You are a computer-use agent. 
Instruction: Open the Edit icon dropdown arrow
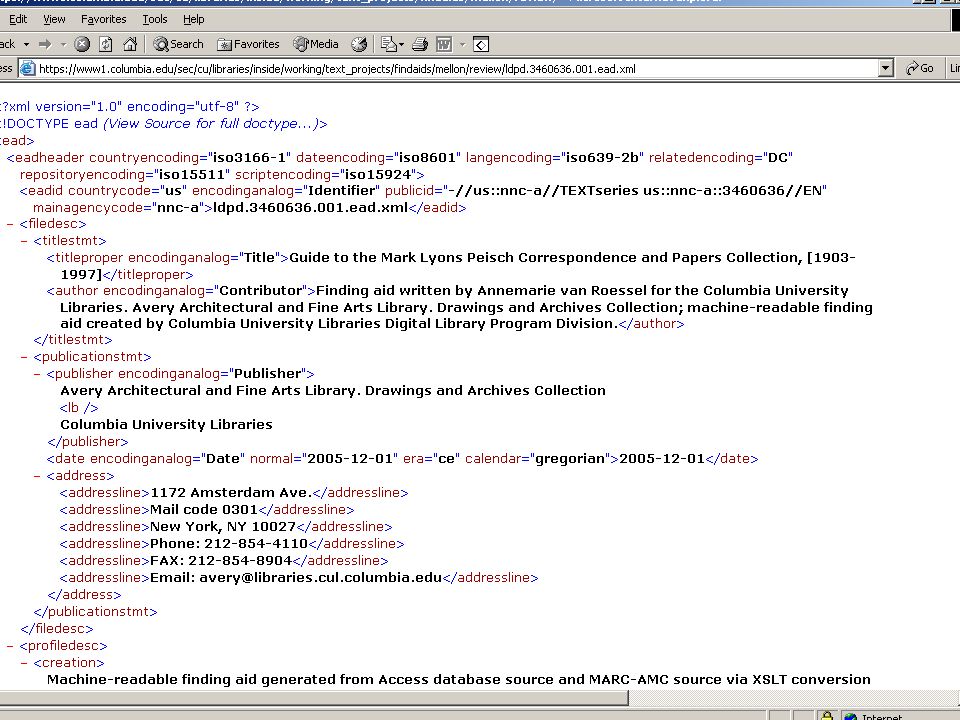(462, 44)
